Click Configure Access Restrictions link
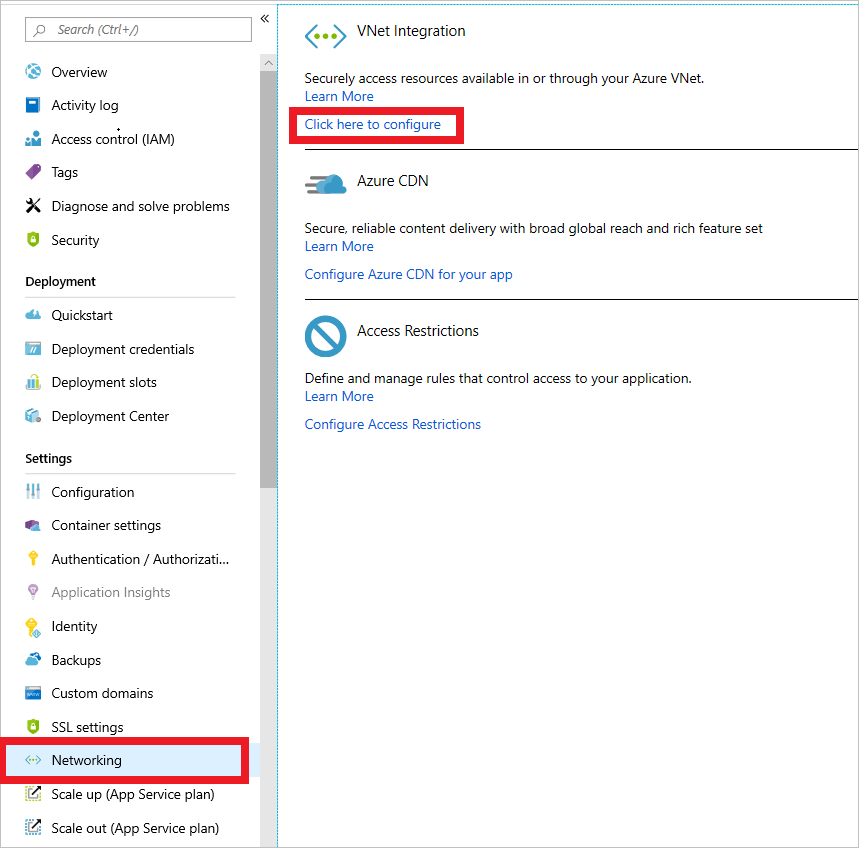The image size is (859, 848). (x=392, y=425)
